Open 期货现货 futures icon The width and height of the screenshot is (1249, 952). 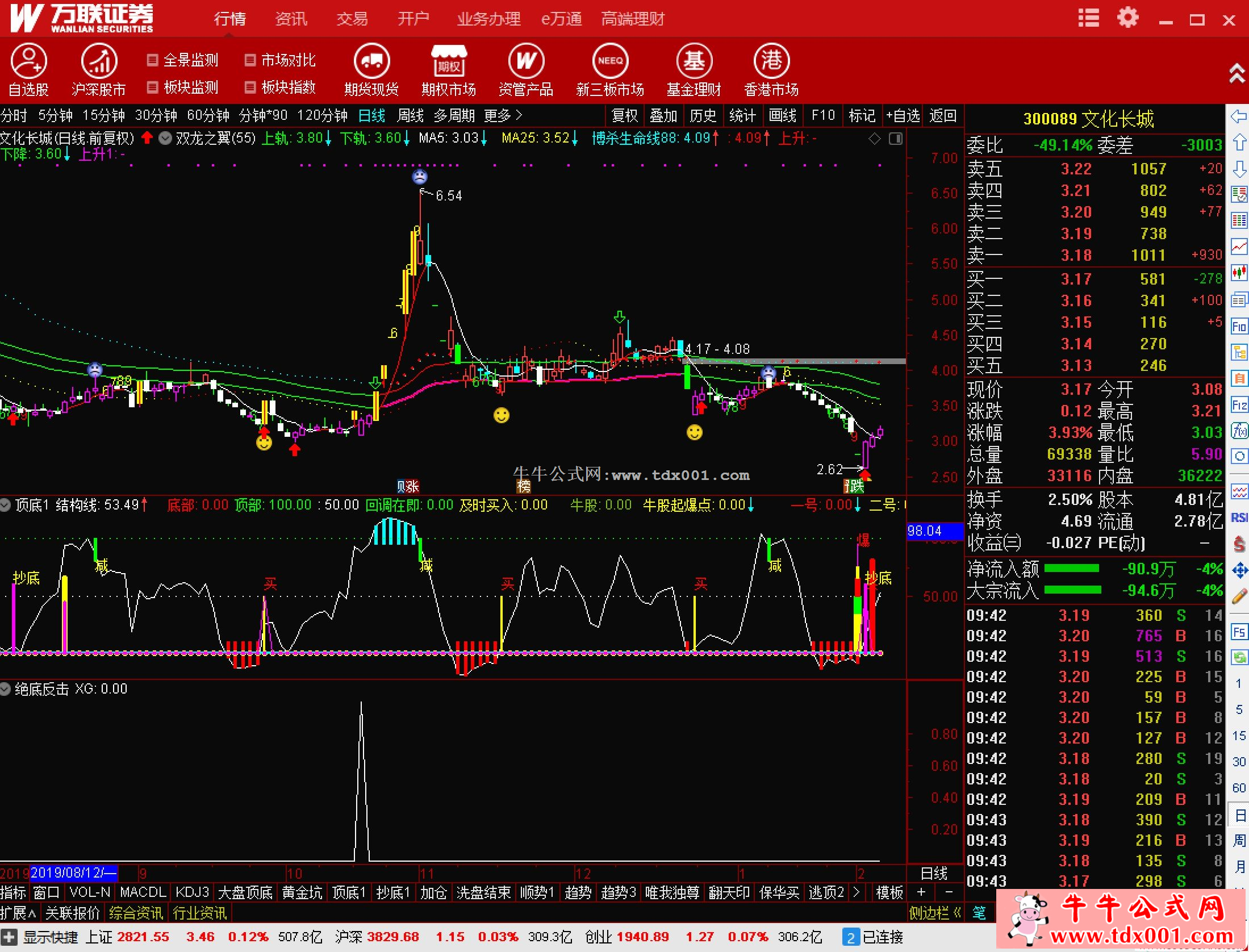pos(371,69)
